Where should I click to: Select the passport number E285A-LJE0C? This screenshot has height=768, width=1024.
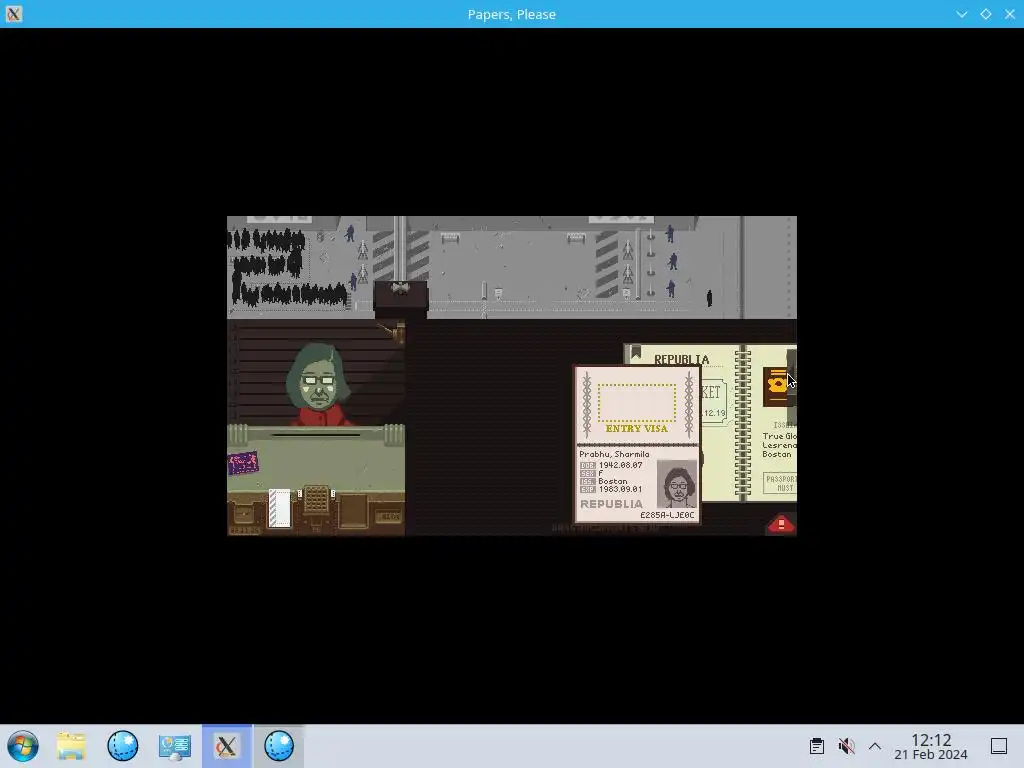point(667,515)
